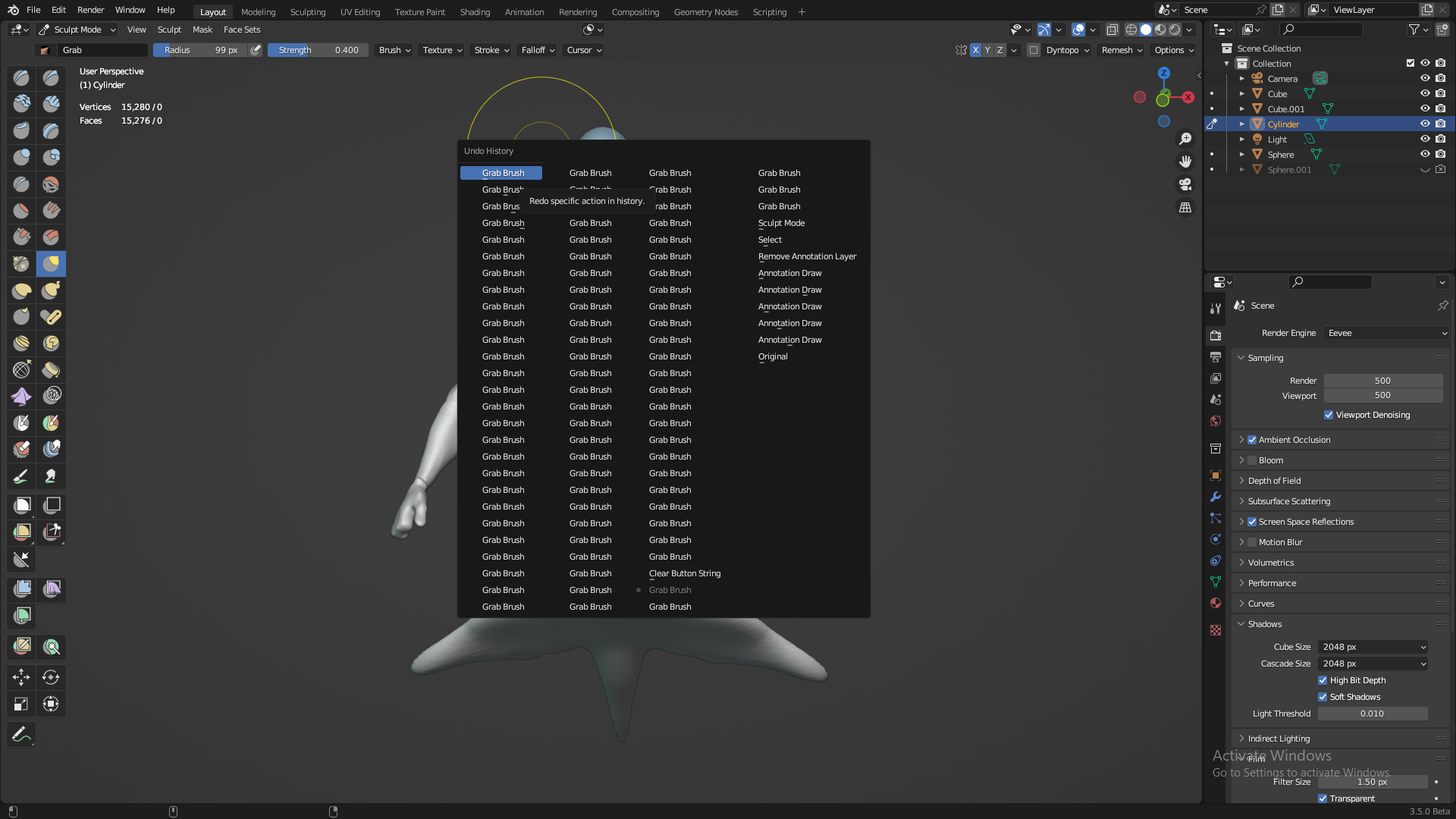Toggle Viewport Denoising checkbox
This screenshot has width=1456, height=819.
(x=1329, y=415)
